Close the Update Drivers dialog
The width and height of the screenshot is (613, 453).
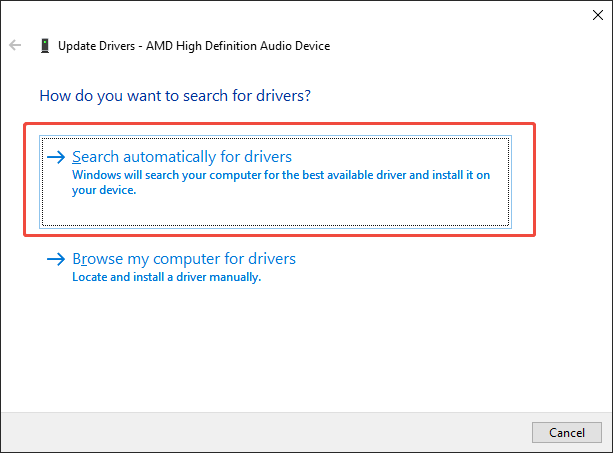click(597, 15)
